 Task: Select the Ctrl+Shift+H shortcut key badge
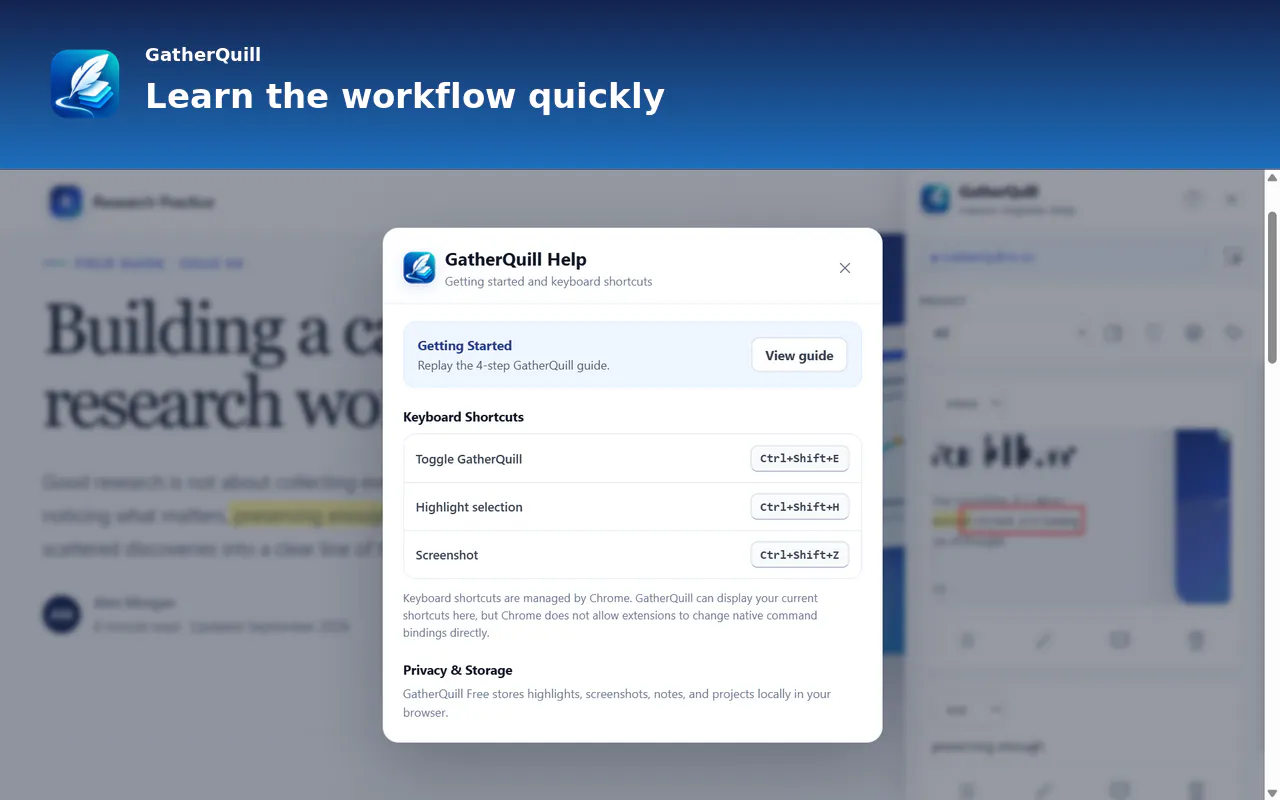(x=799, y=507)
